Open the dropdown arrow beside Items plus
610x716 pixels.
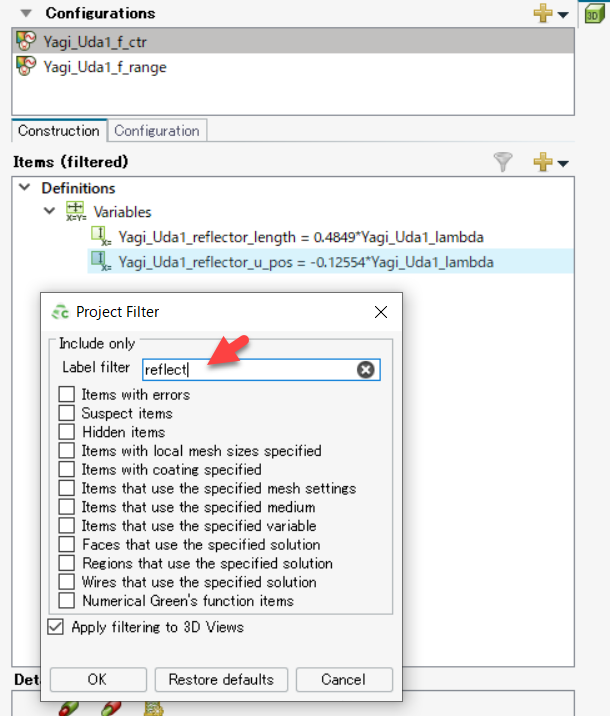point(563,163)
